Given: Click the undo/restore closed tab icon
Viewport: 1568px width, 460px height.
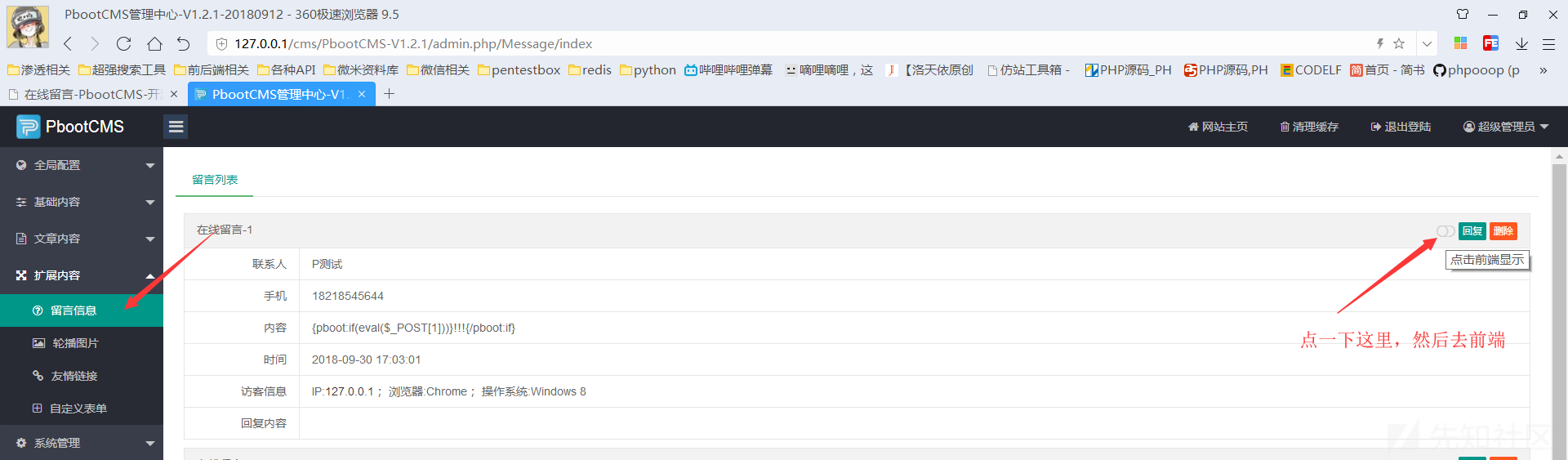Looking at the screenshot, I should tap(184, 43).
